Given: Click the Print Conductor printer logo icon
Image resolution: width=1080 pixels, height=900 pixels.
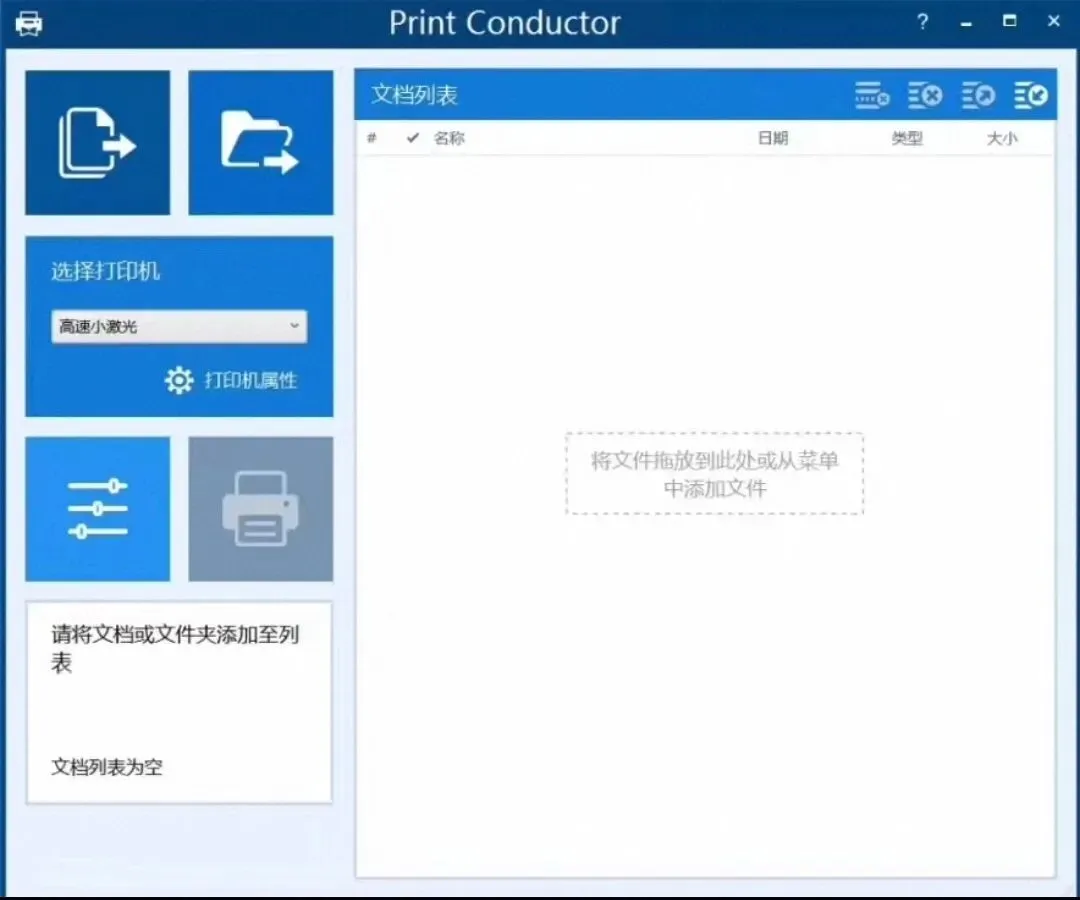Looking at the screenshot, I should click(29, 24).
